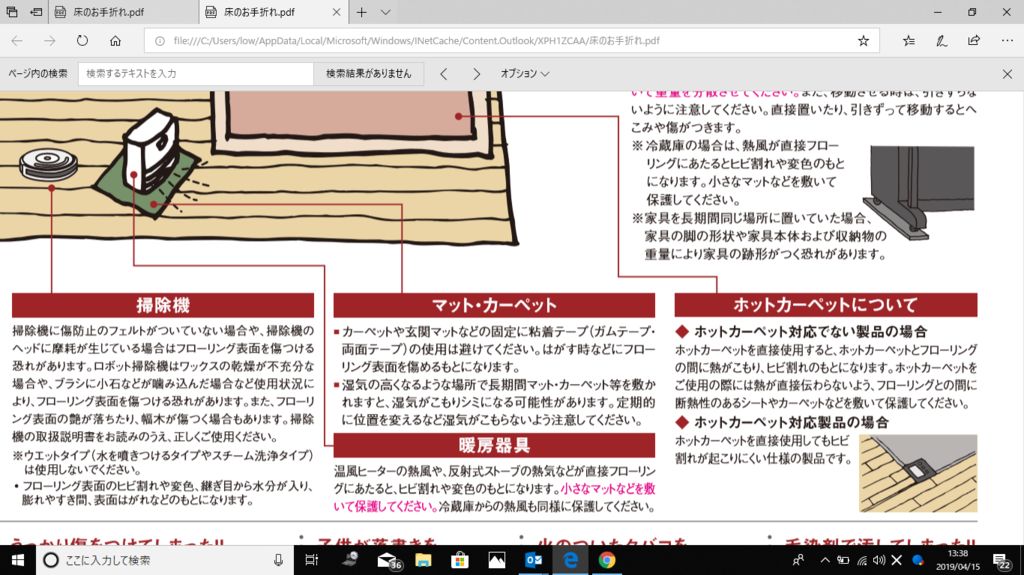Open Task View from the taskbar
The image size is (1024, 575).
tap(312, 560)
